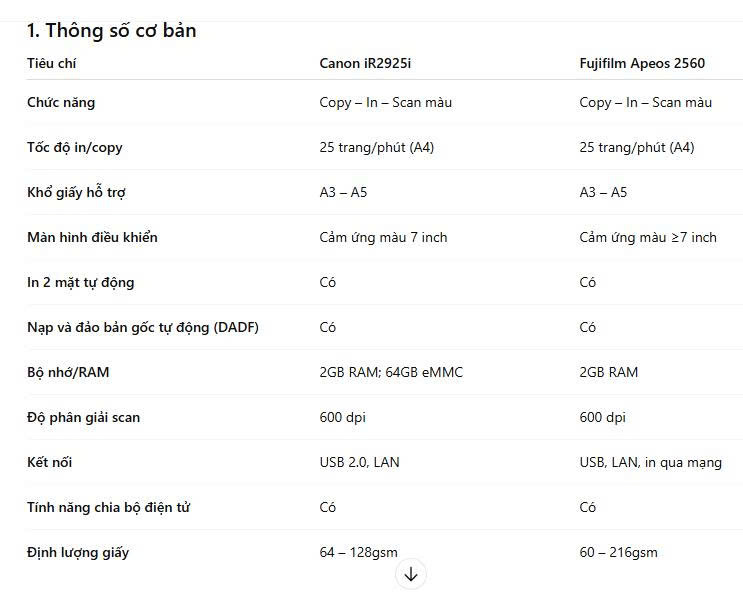Screen dimensions: 743x597
Task: Click the "Màn hình điều khiển" row label
Action: tap(92, 237)
